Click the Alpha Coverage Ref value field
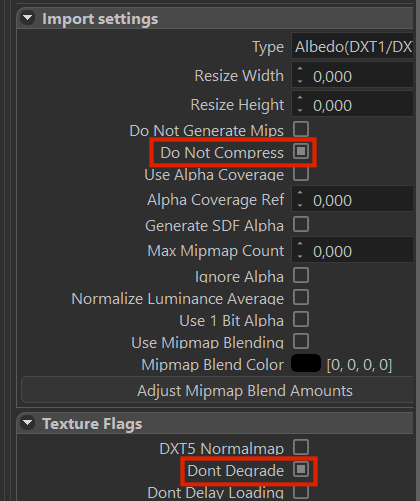This screenshot has width=420, height=501. coord(352,200)
